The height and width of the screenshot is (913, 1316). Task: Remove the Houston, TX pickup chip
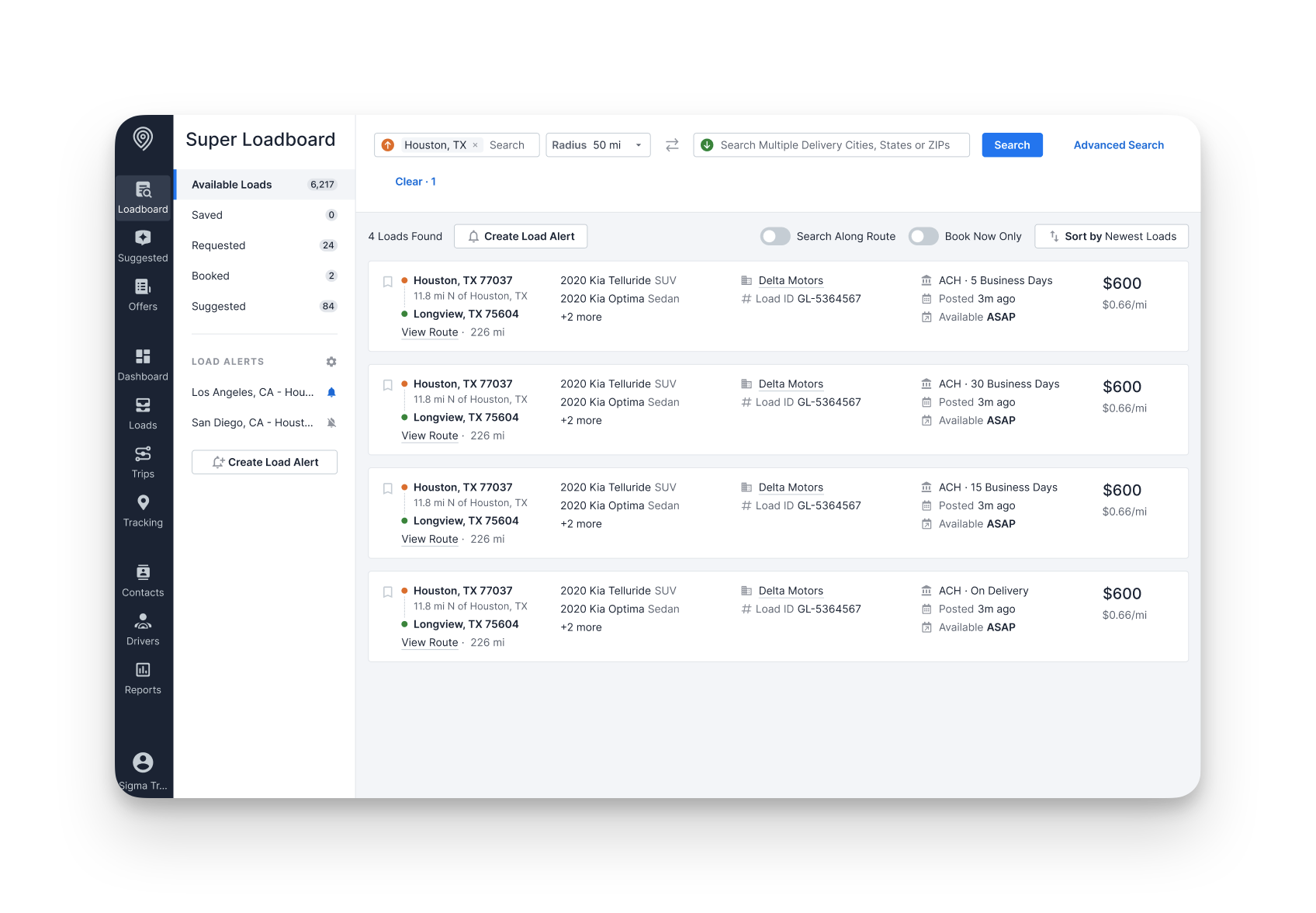(x=475, y=145)
